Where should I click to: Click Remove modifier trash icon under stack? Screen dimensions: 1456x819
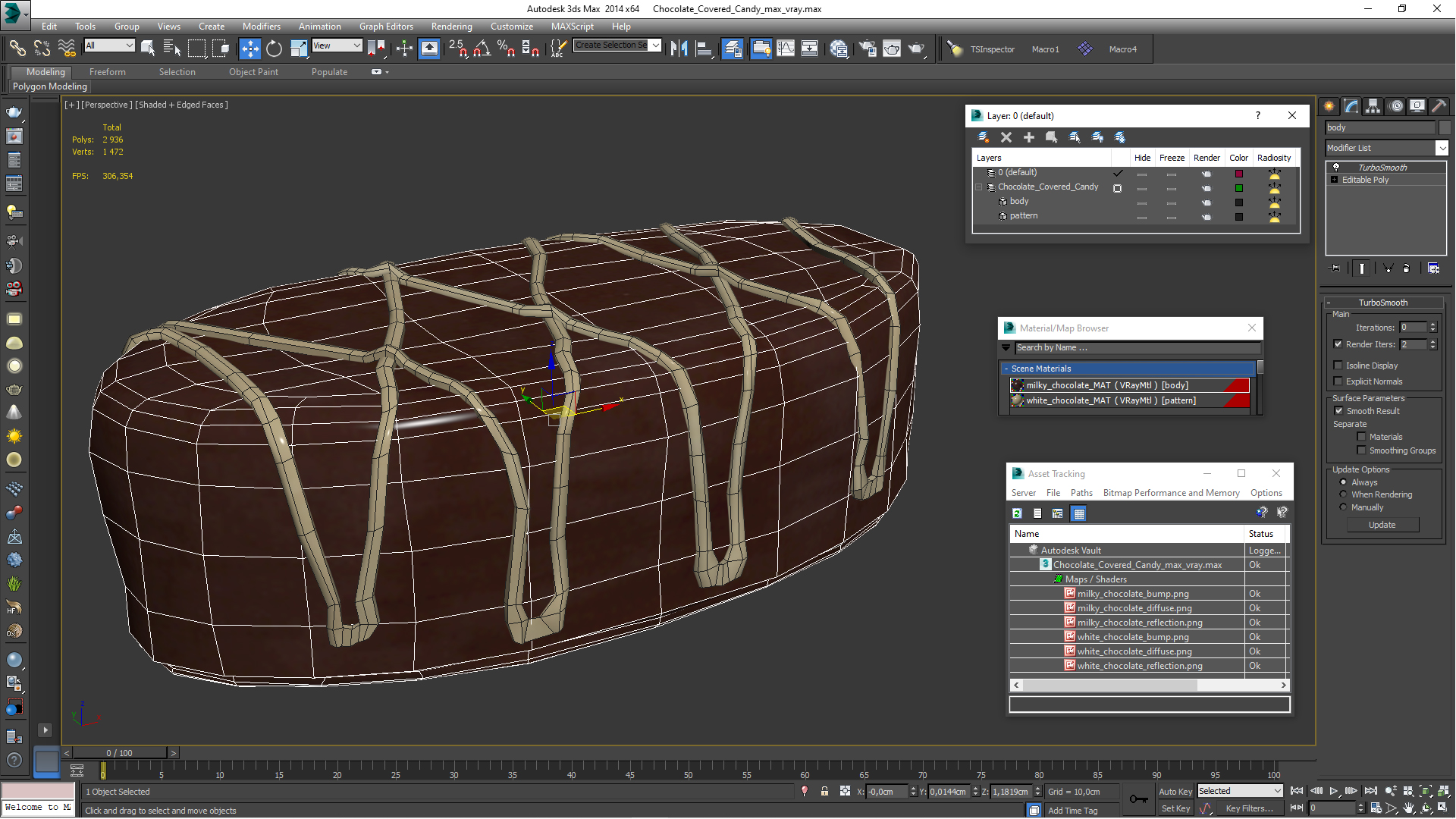point(1407,268)
